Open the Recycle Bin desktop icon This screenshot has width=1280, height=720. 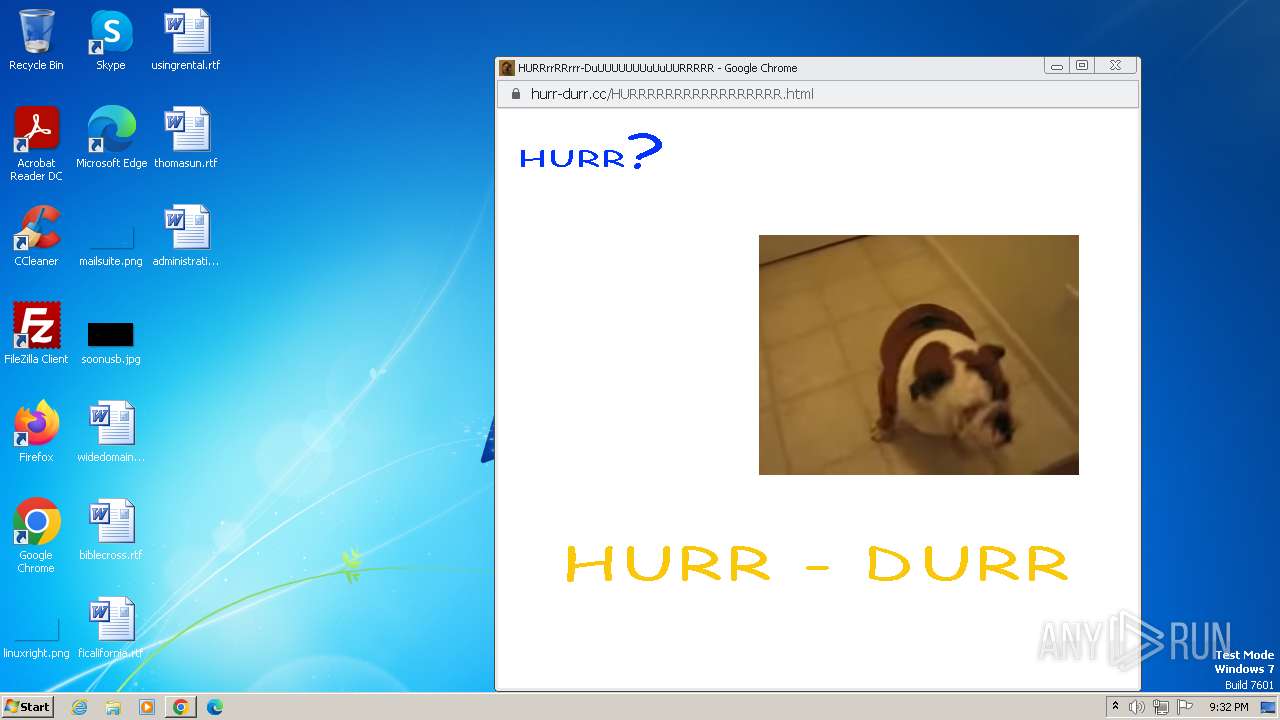coord(36,40)
